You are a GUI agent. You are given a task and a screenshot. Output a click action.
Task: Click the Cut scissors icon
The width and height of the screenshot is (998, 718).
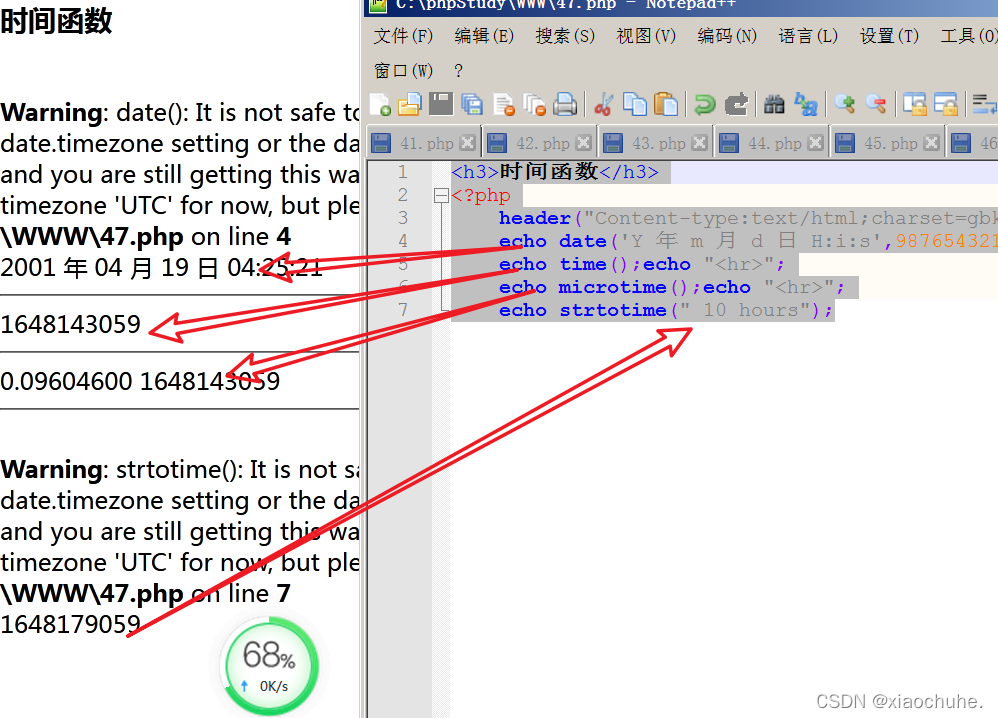pos(603,104)
